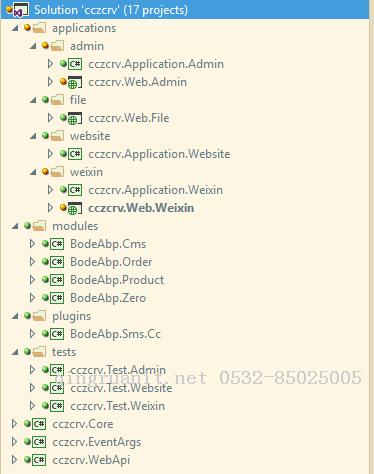
Task: Expand BodeAbp.Zero project
Action: point(32,298)
